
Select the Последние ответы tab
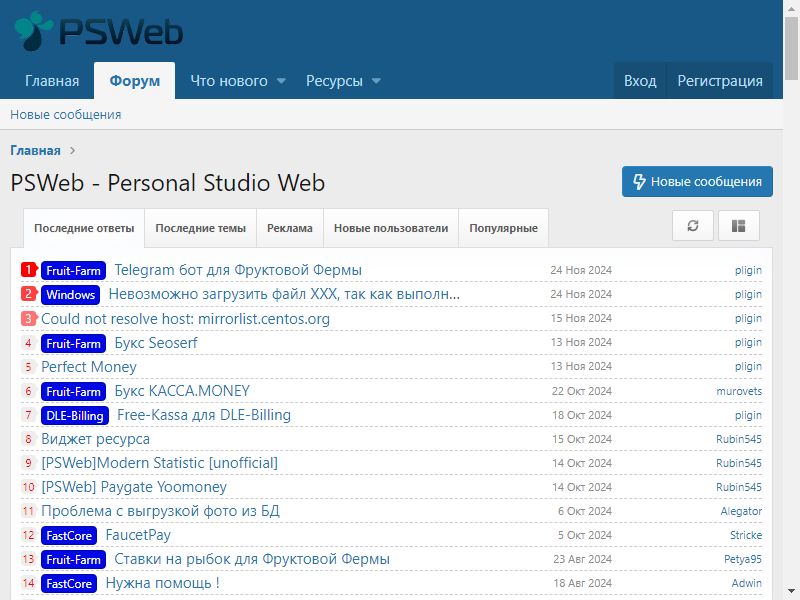tap(84, 228)
